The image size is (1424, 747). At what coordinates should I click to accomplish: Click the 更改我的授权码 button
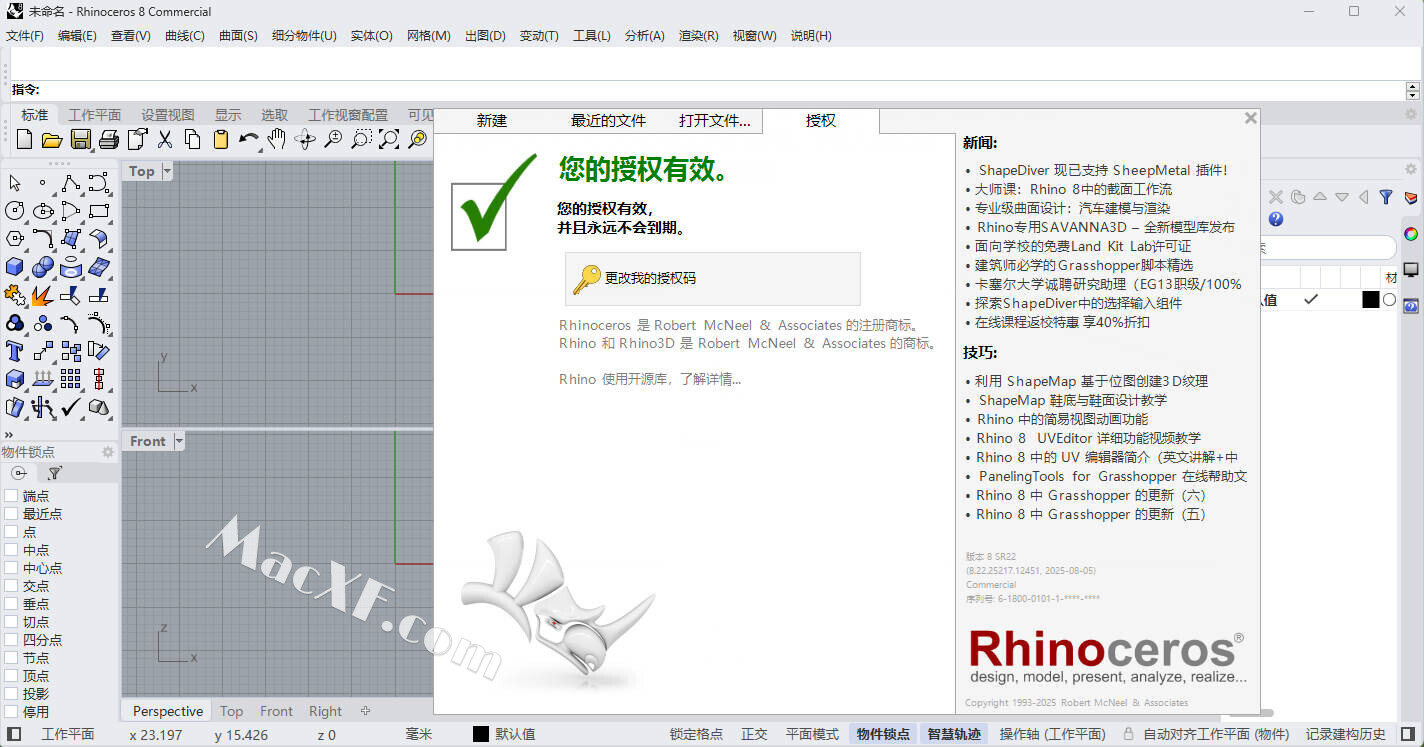tap(713, 278)
